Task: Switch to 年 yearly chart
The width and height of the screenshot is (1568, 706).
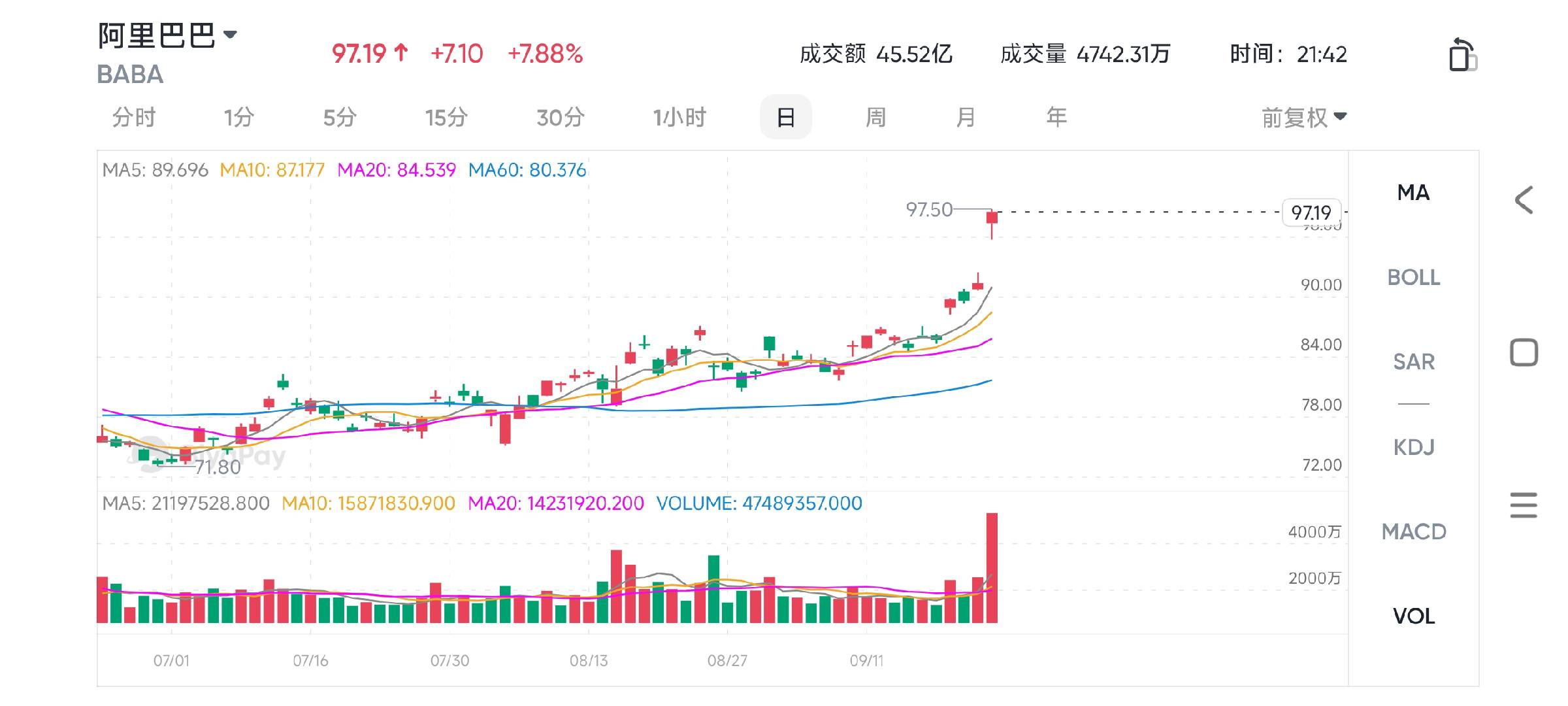Action: (x=1056, y=117)
